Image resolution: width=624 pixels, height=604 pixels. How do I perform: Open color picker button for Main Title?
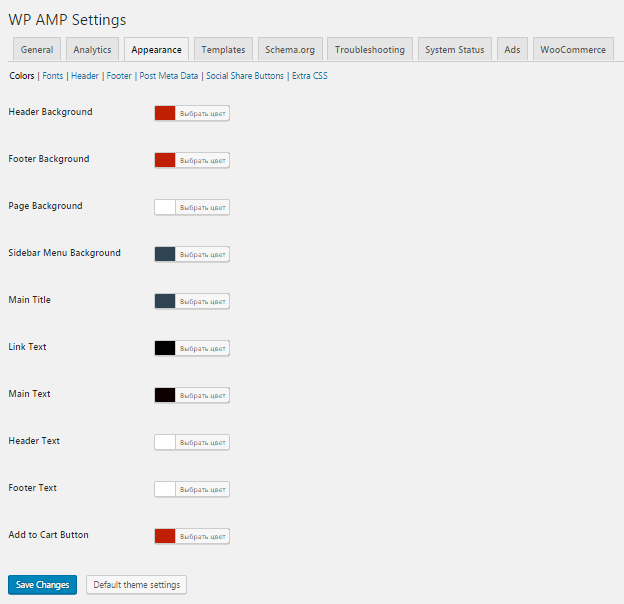[202, 301]
